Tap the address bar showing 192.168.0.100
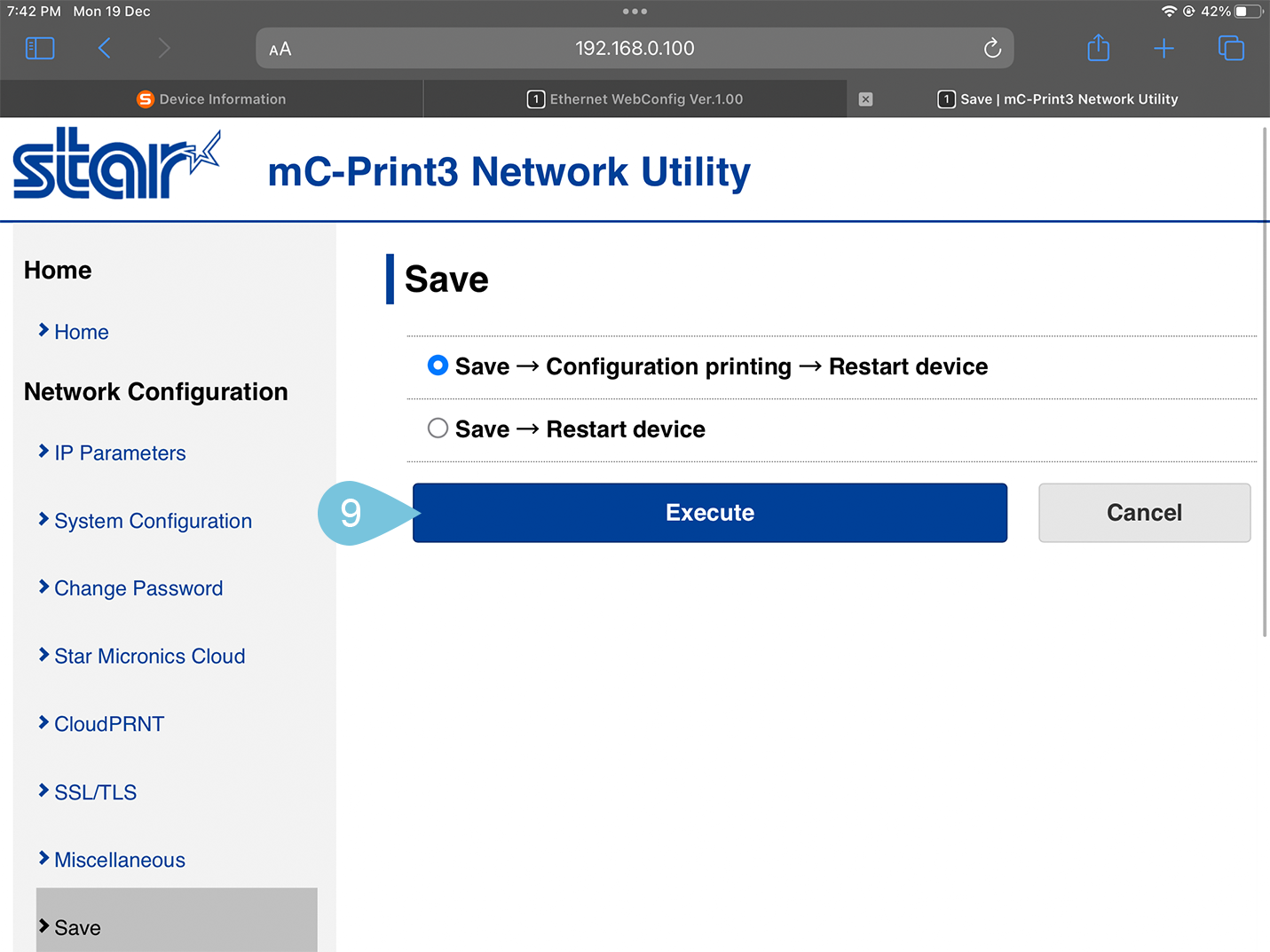The width and height of the screenshot is (1270, 952). click(635, 49)
